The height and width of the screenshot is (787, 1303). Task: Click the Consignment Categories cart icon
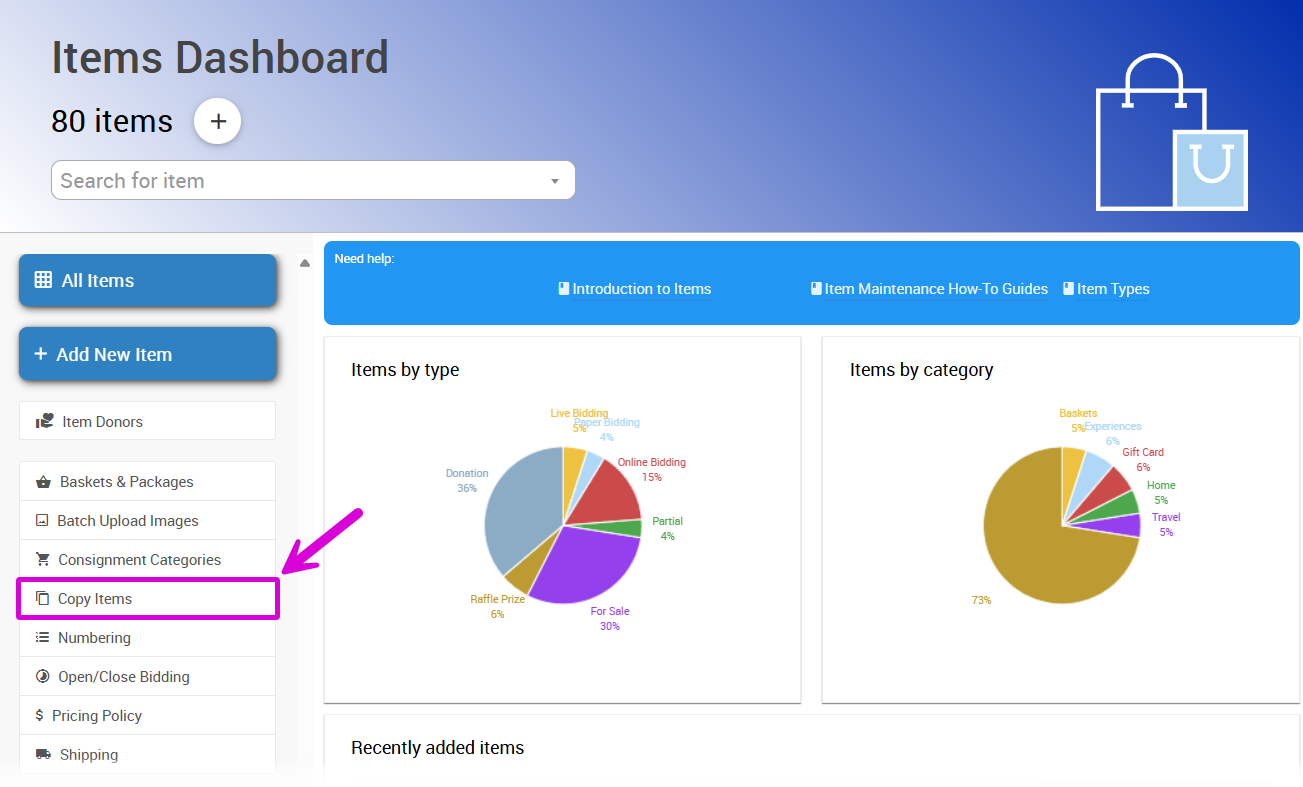(x=43, y=560)
